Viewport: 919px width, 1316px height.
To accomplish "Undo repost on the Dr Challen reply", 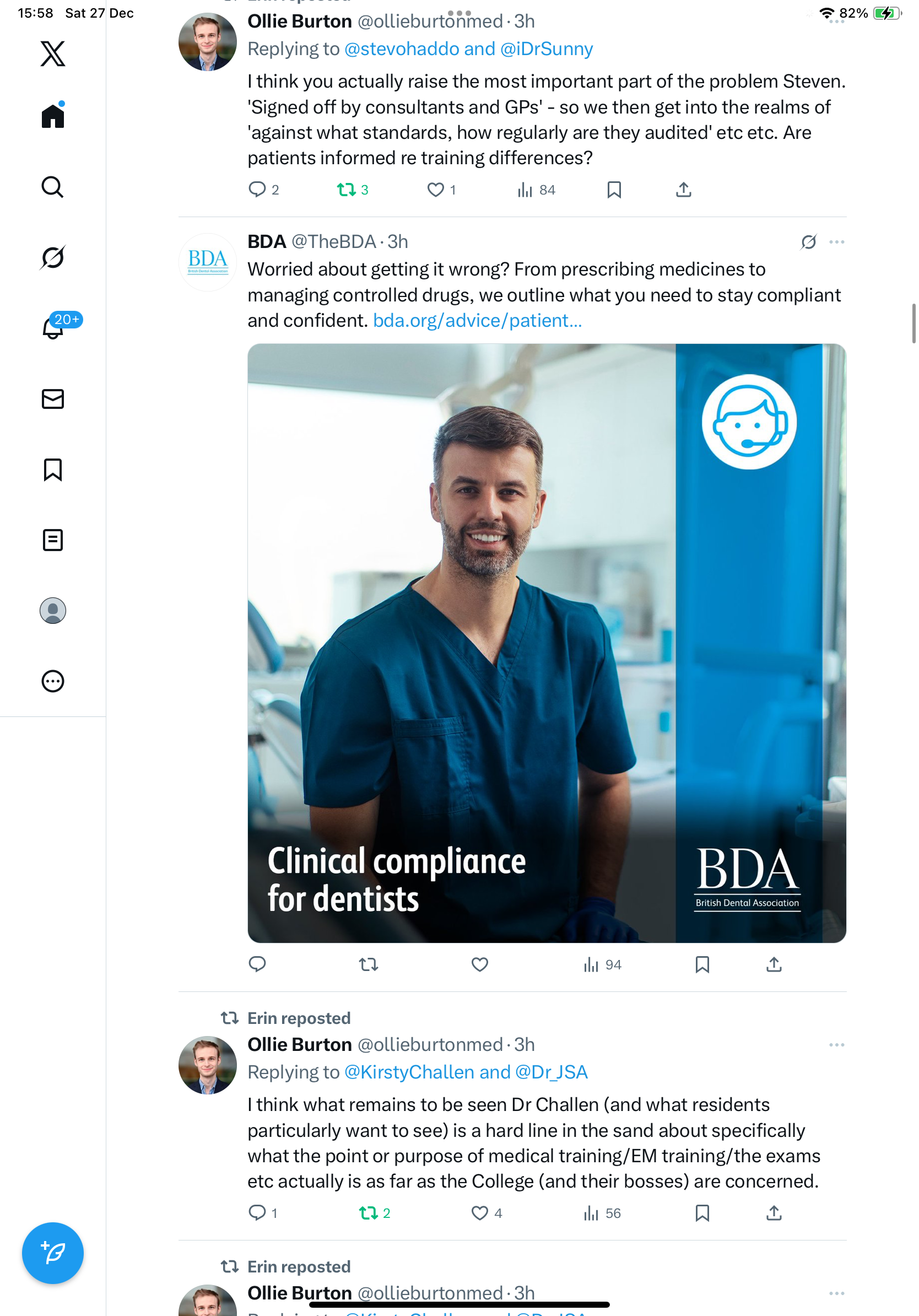I will click(x=369, y=1213).
